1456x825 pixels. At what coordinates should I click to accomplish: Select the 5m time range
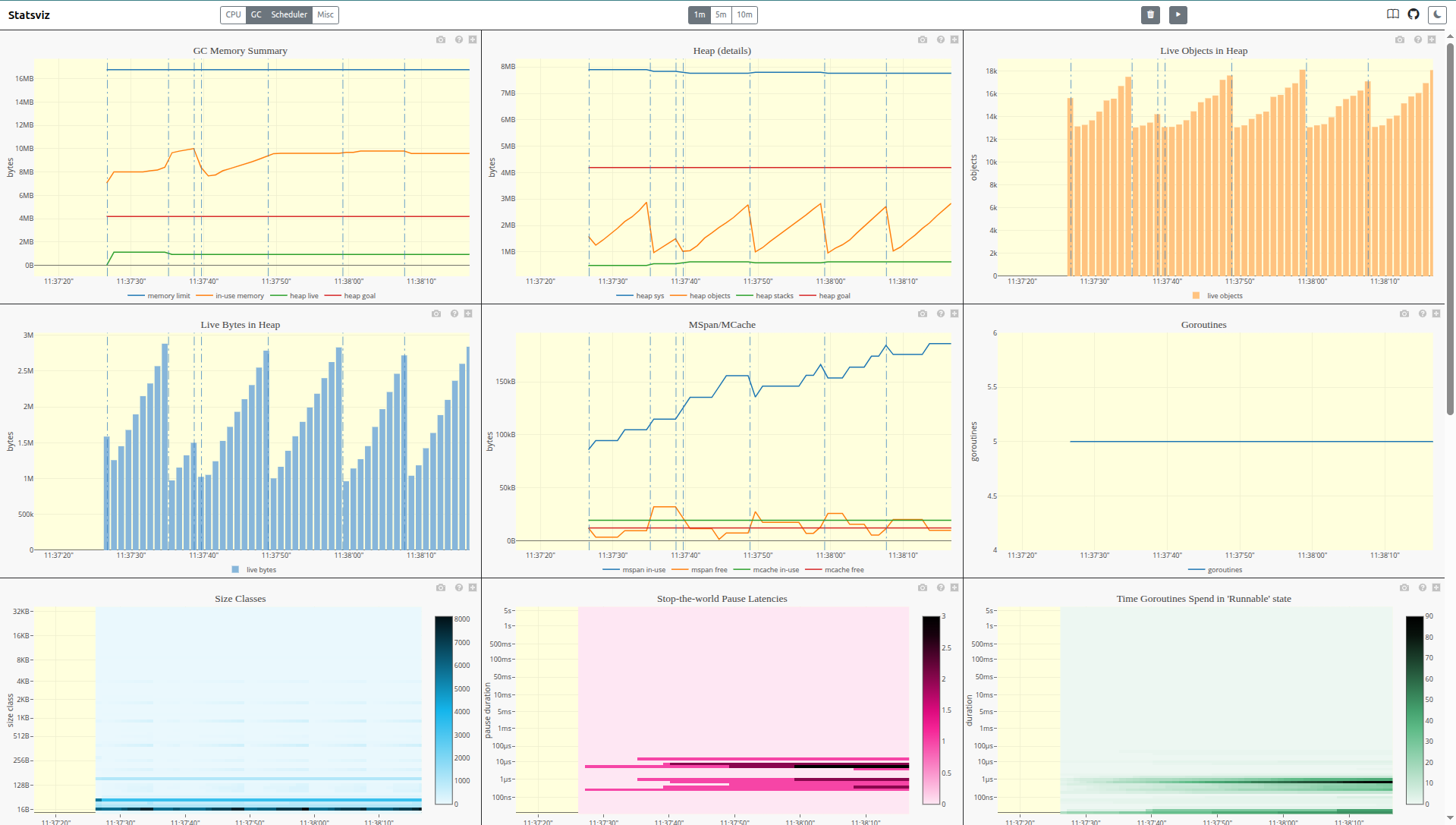tap(720, 14)
